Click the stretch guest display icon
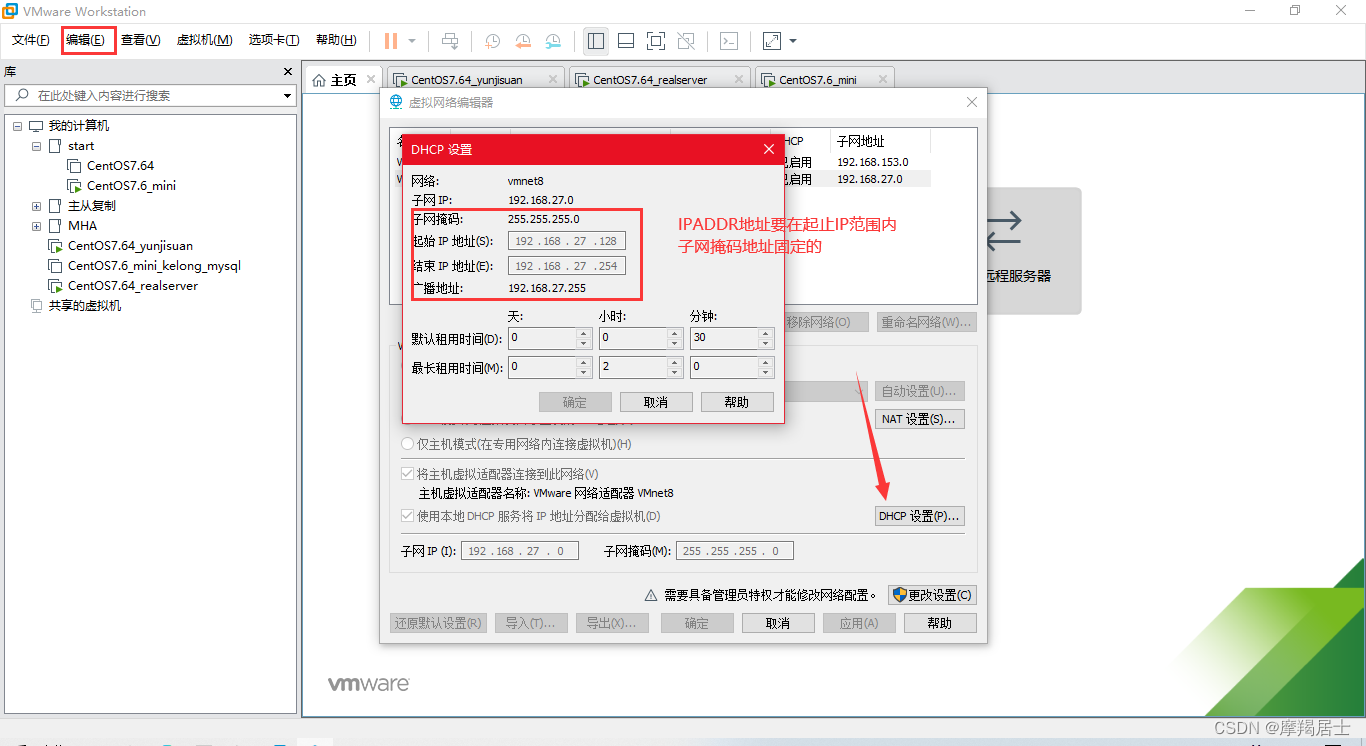Screen dimensions: 1366x746 click(x=772, y=41)
